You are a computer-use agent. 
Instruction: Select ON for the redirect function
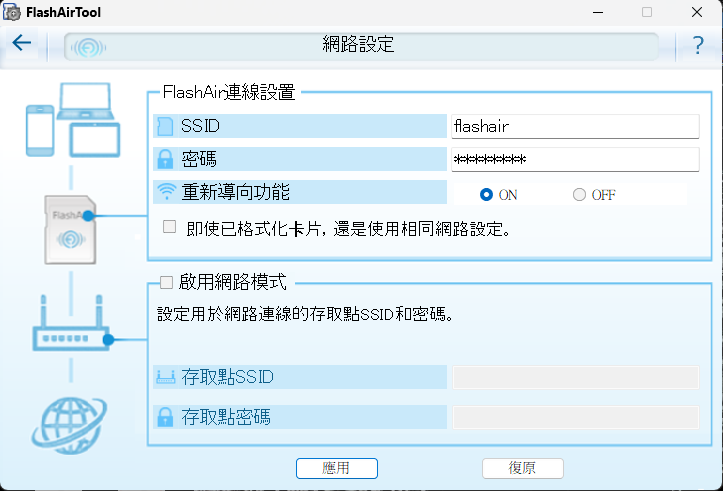coord(486,195)
